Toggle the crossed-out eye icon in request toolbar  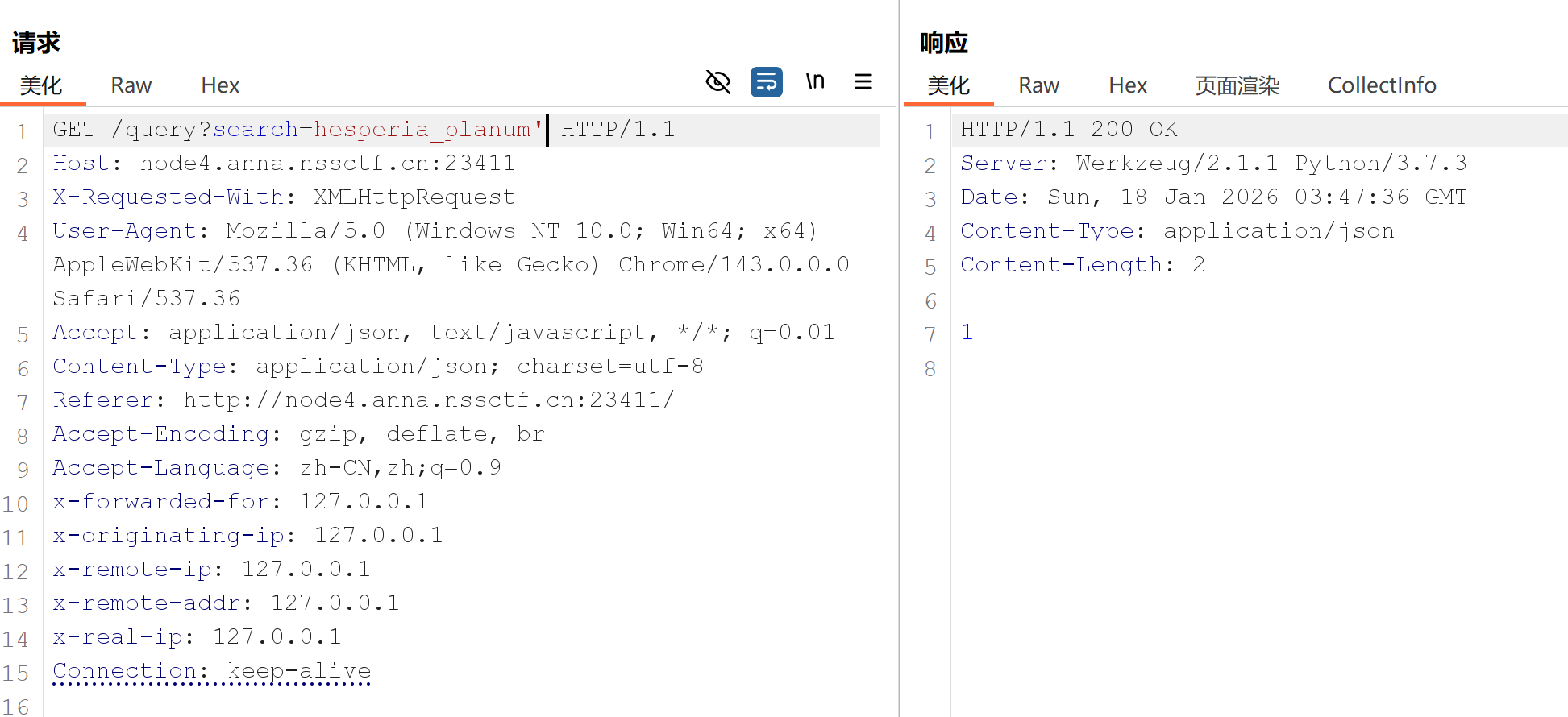coord(717,82)
